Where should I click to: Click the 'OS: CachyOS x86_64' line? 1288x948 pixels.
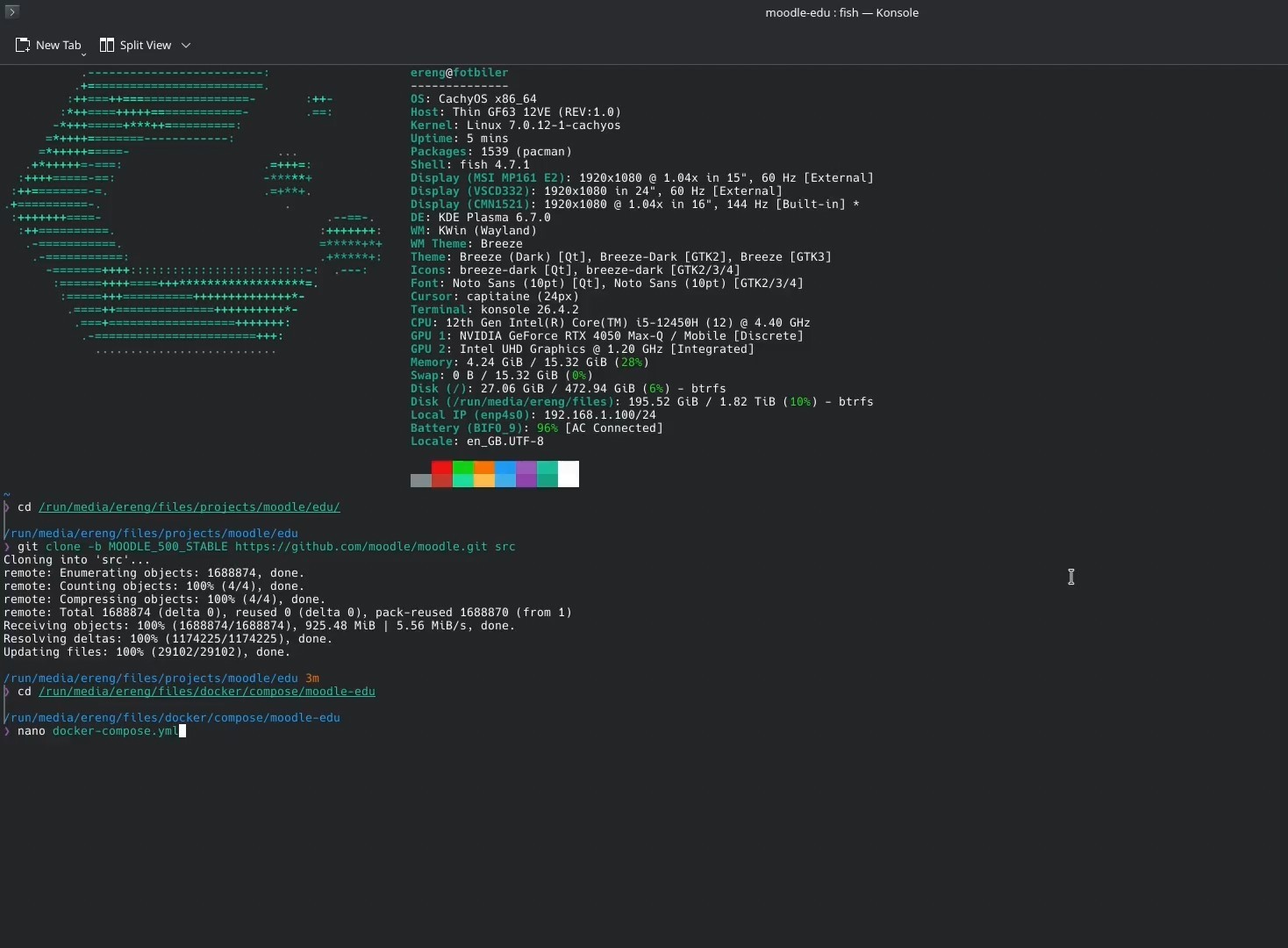(474, 98)
